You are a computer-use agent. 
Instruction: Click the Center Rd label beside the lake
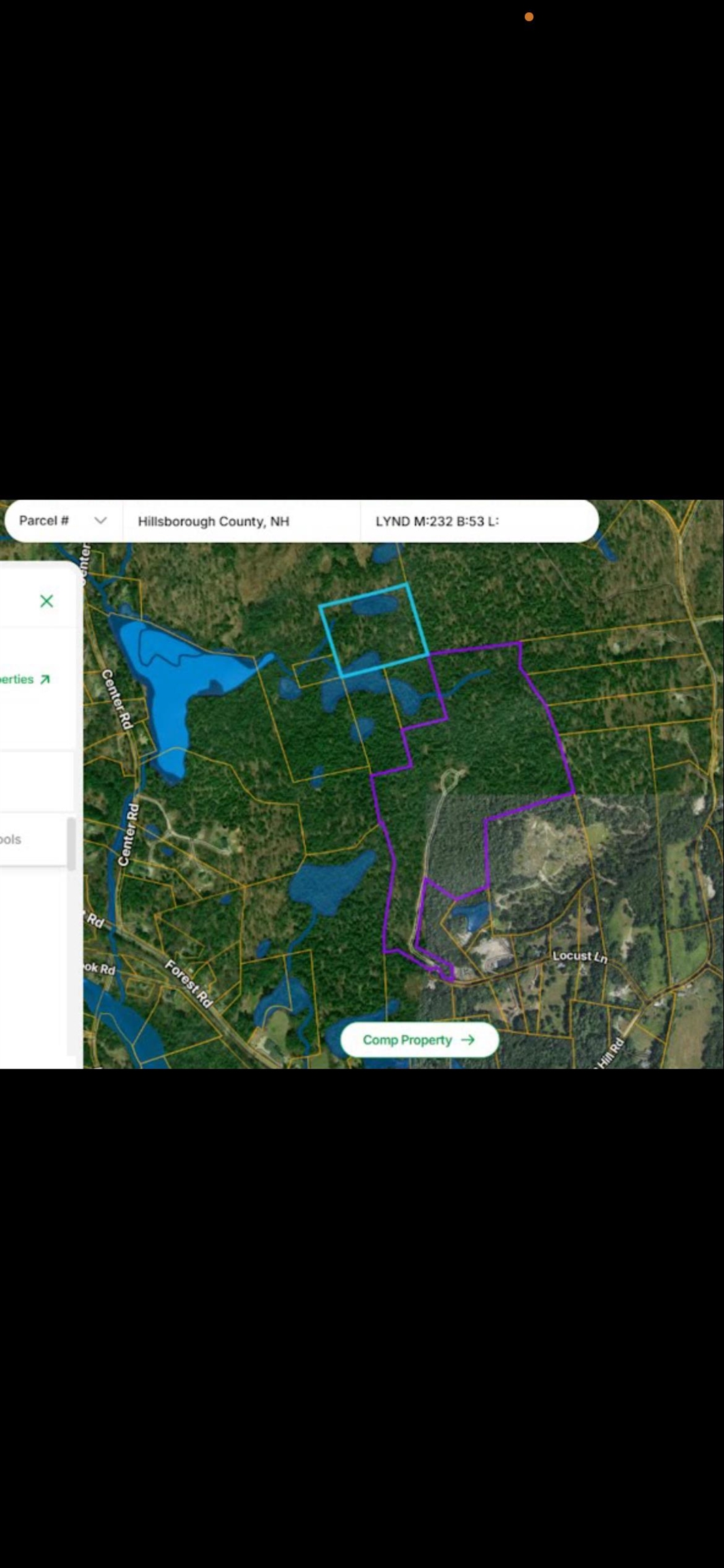pos(116,698)
